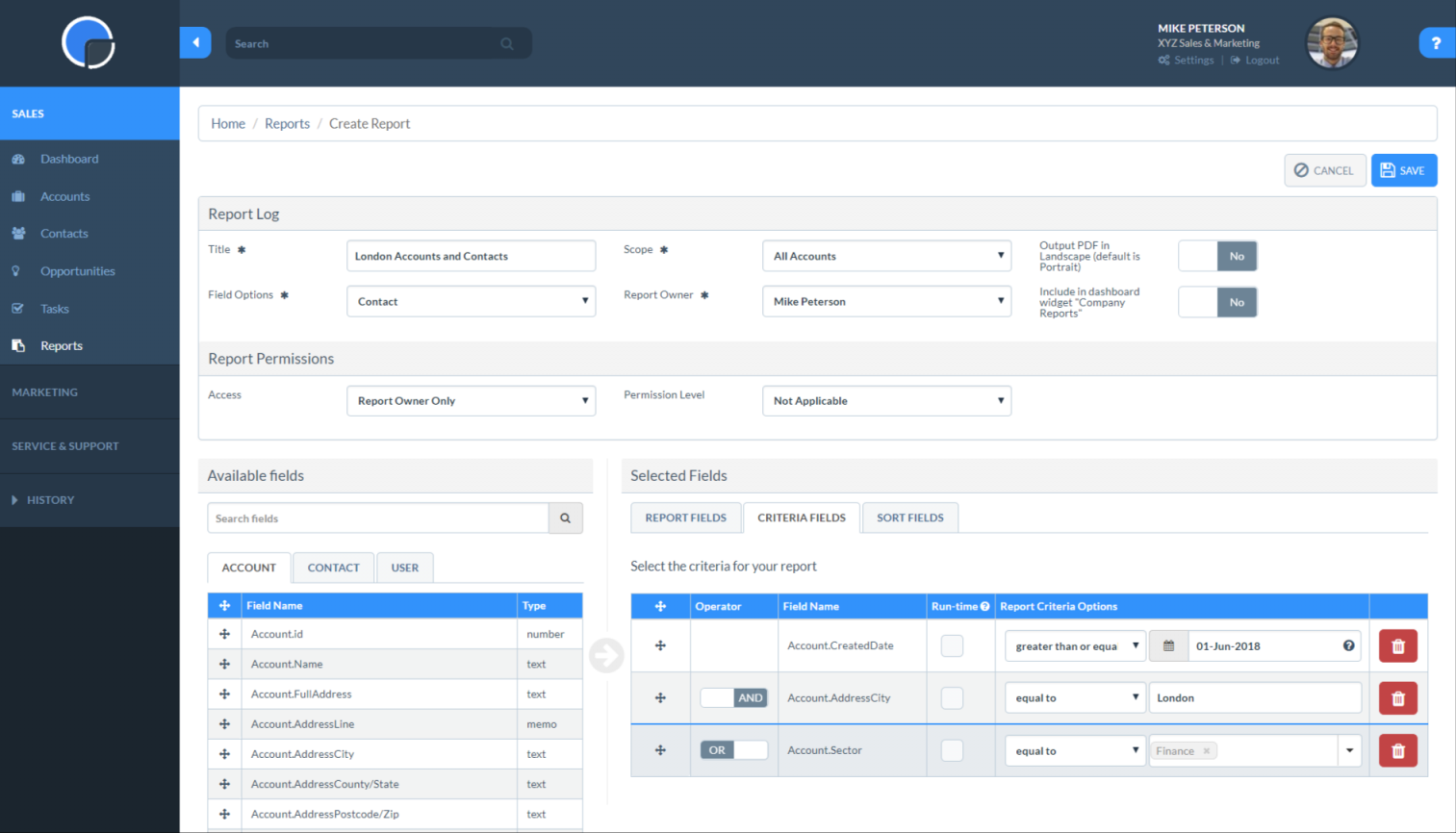
Task: Click the search magnifier icon in top bar
Action: pos(507,43)
